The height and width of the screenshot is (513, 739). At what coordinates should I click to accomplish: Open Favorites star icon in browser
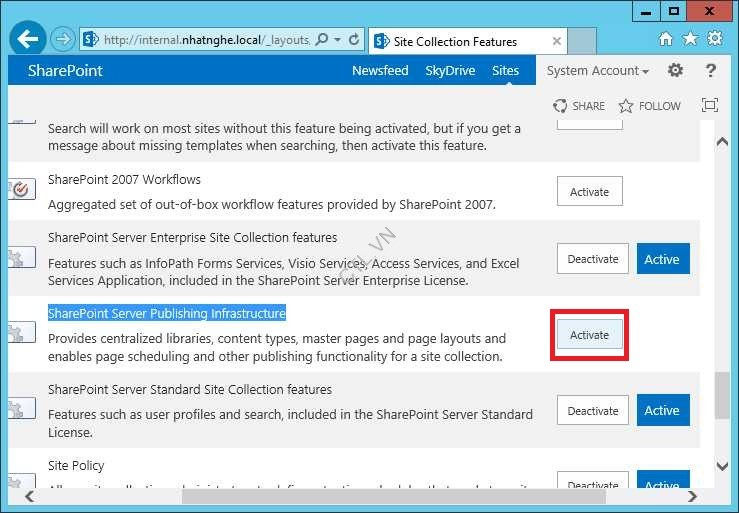tap(690, 39)
